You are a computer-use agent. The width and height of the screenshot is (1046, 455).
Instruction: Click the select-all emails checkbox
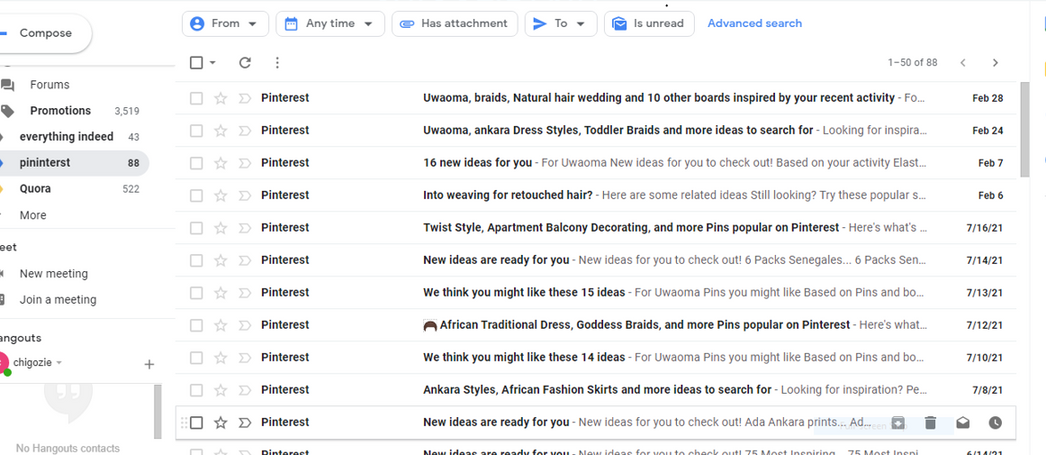click(x=196, y=63)
